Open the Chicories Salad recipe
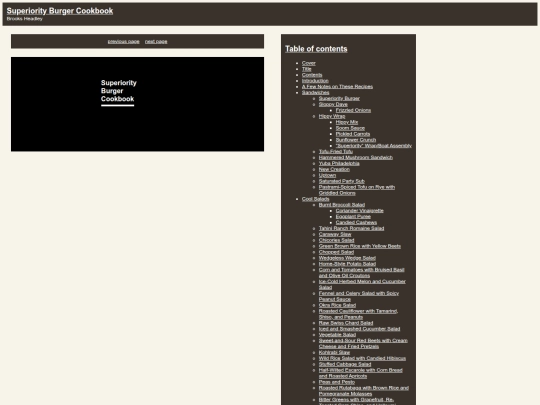 point(336,240)
